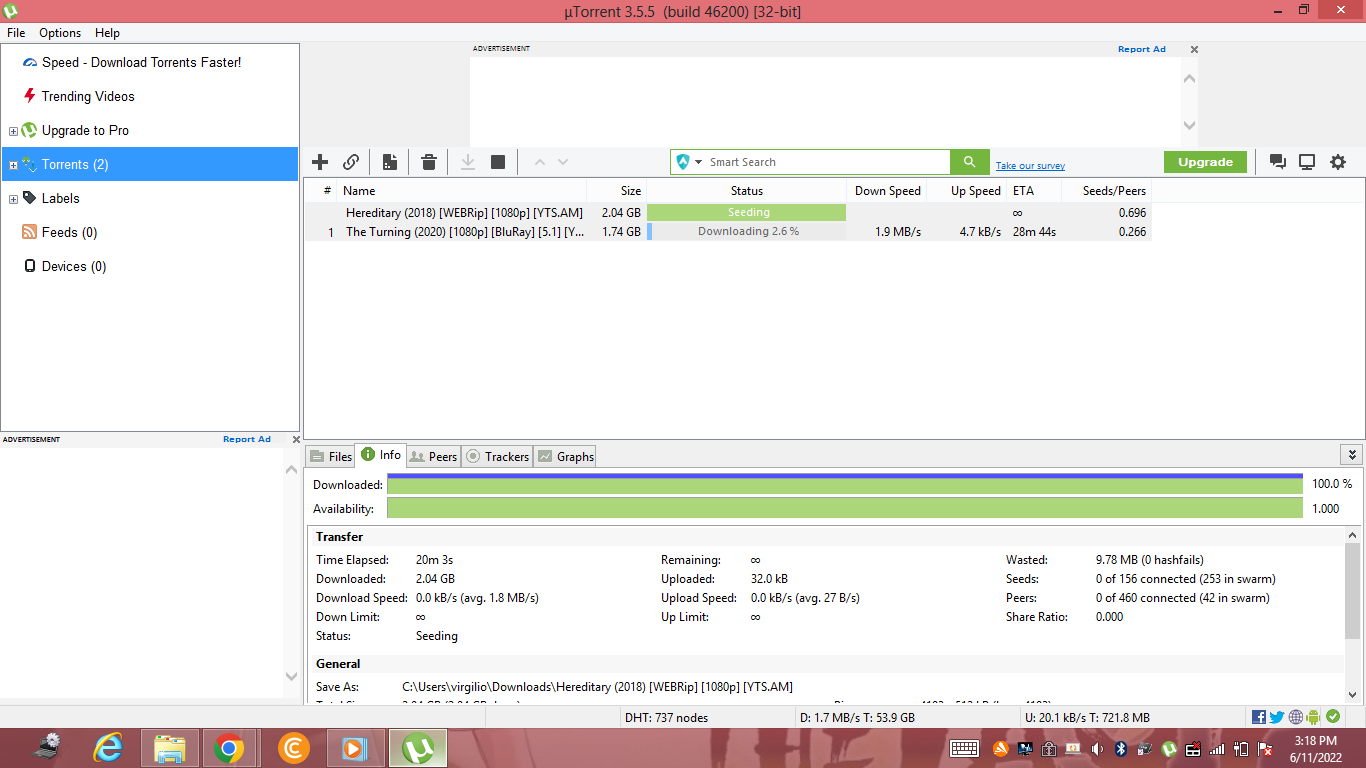The width and height of the screenshot is (1366, 768).
Task: Click Report Ad link in top advertisement
Action: 1142,49
